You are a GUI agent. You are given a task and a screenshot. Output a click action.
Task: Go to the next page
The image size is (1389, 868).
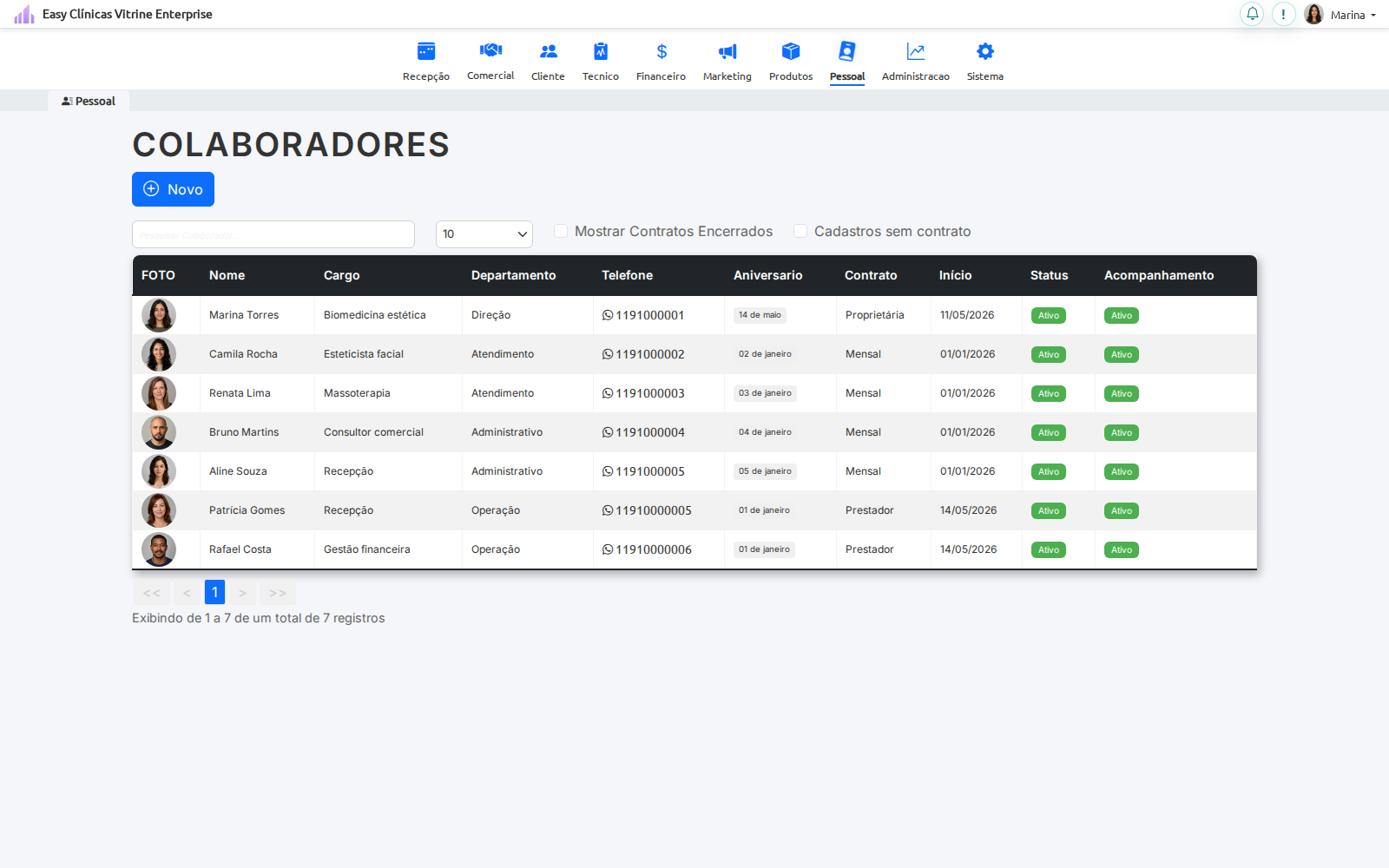242,593
